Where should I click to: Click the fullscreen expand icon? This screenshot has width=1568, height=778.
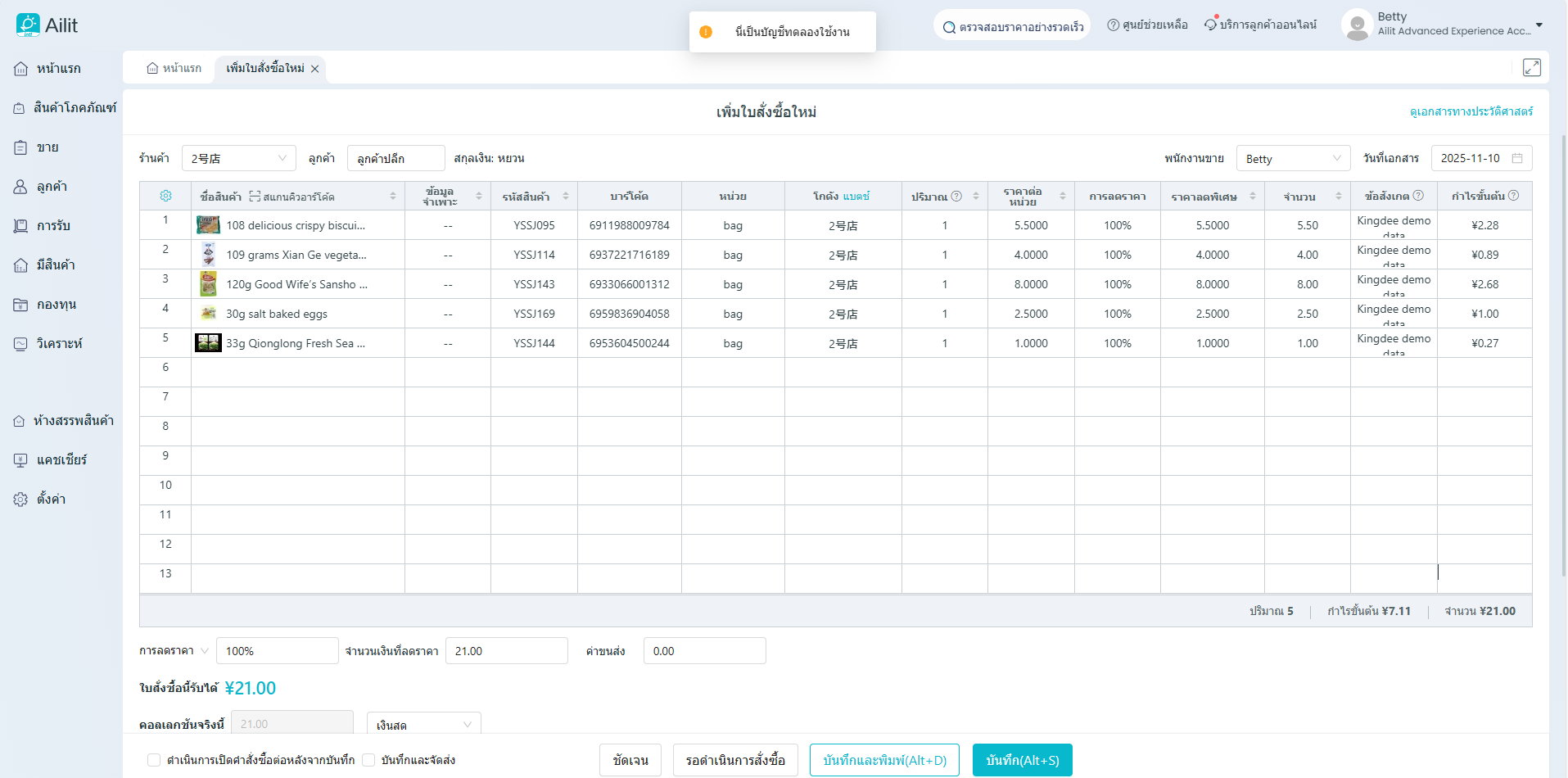point(1531,68)
